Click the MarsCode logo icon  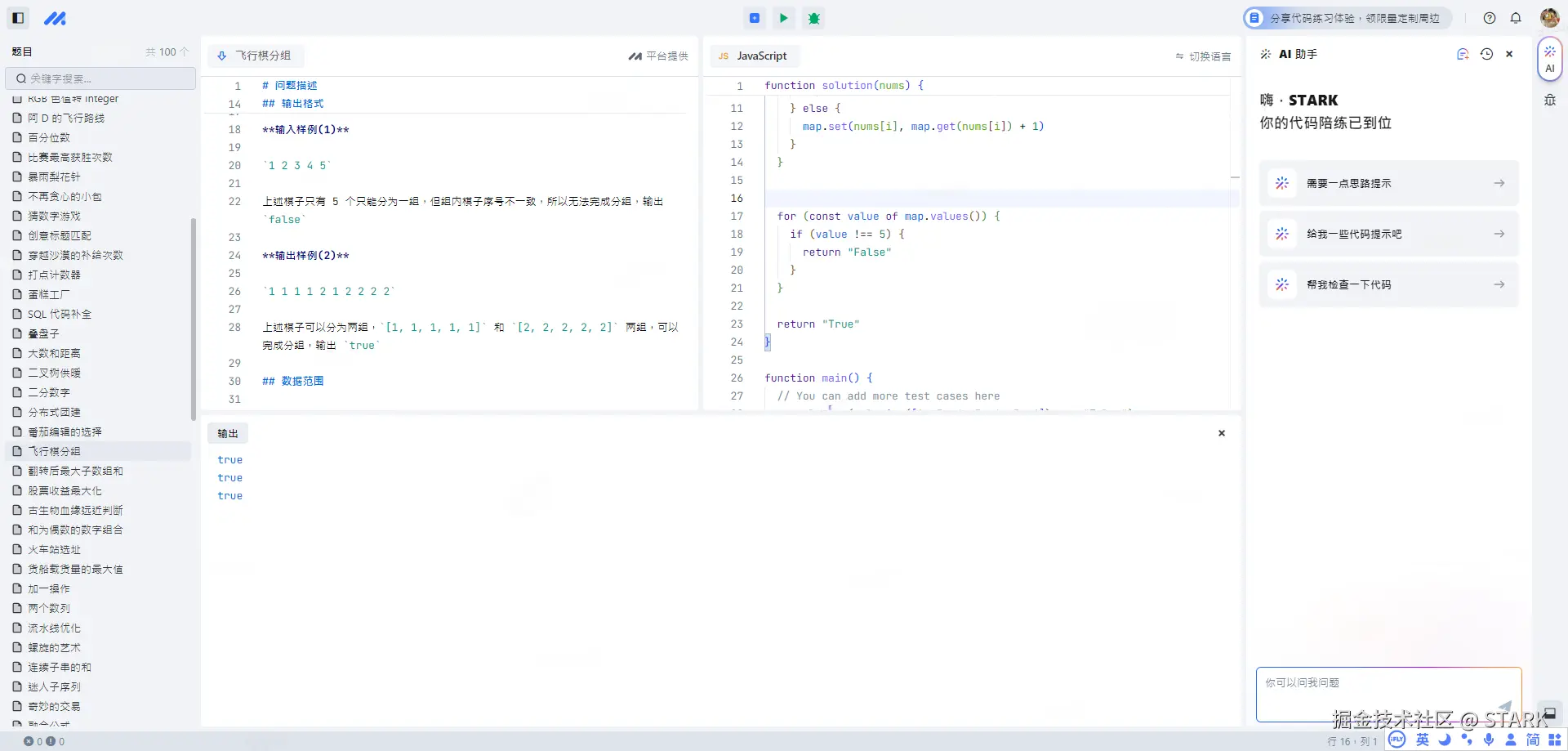click(55, 18)
